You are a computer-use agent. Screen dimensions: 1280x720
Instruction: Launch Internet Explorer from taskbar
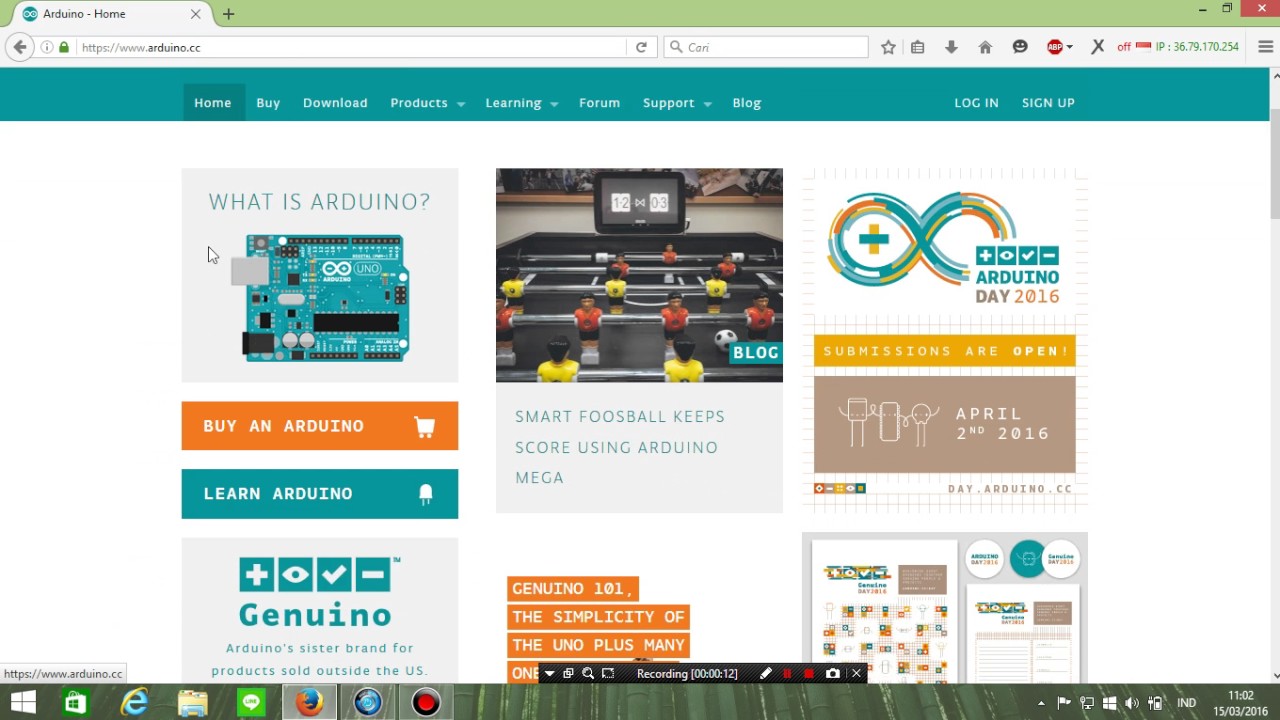pos(134,703)
